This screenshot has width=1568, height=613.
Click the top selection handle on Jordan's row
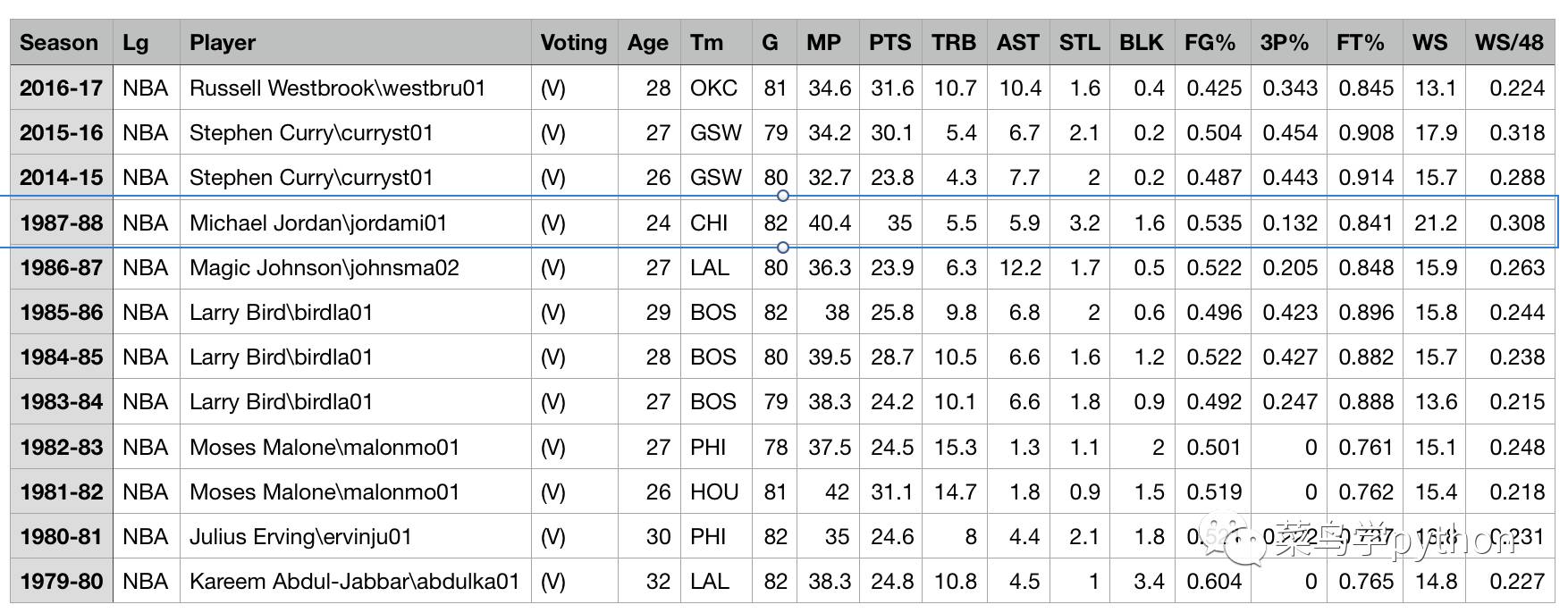pos(783,196)
